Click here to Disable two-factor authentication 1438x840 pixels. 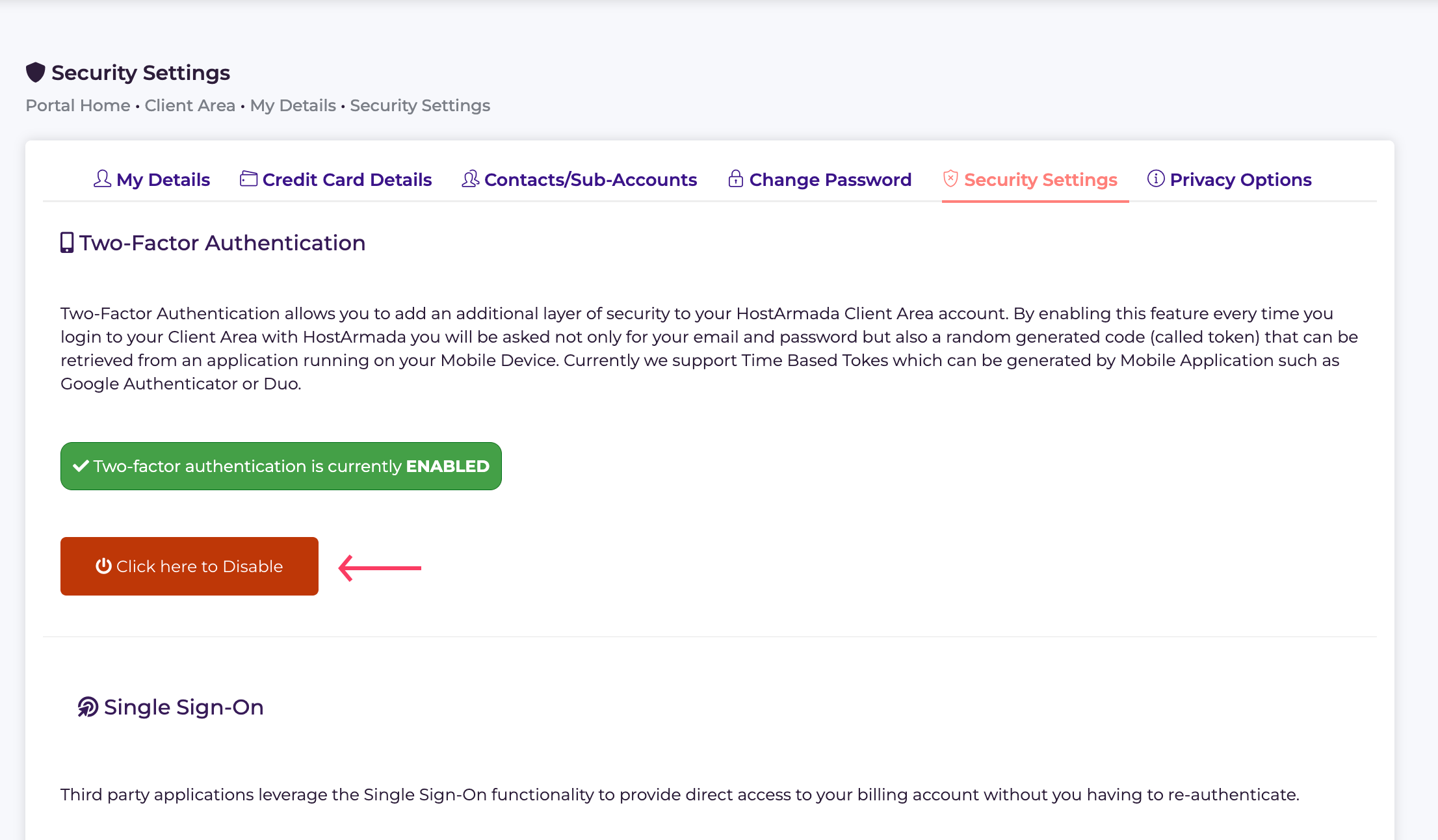pos(189,566)
